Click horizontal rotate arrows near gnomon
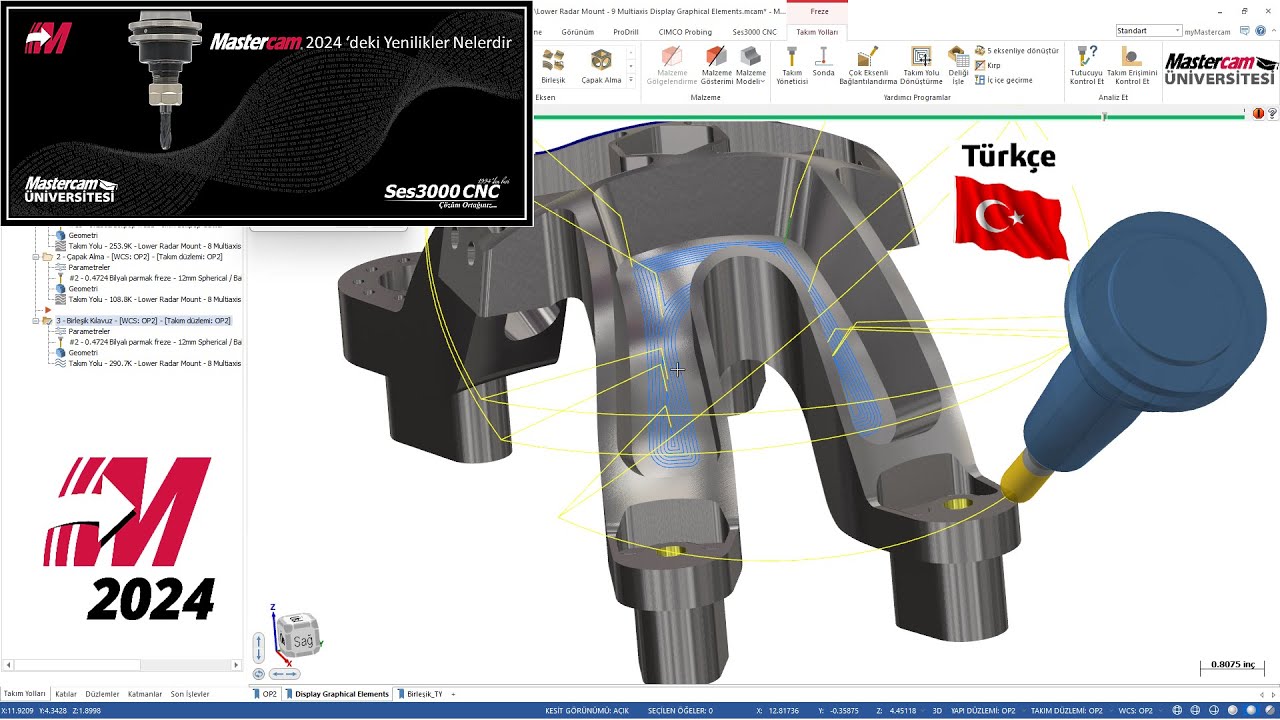1280x720 pixels. tap(285, 674)
